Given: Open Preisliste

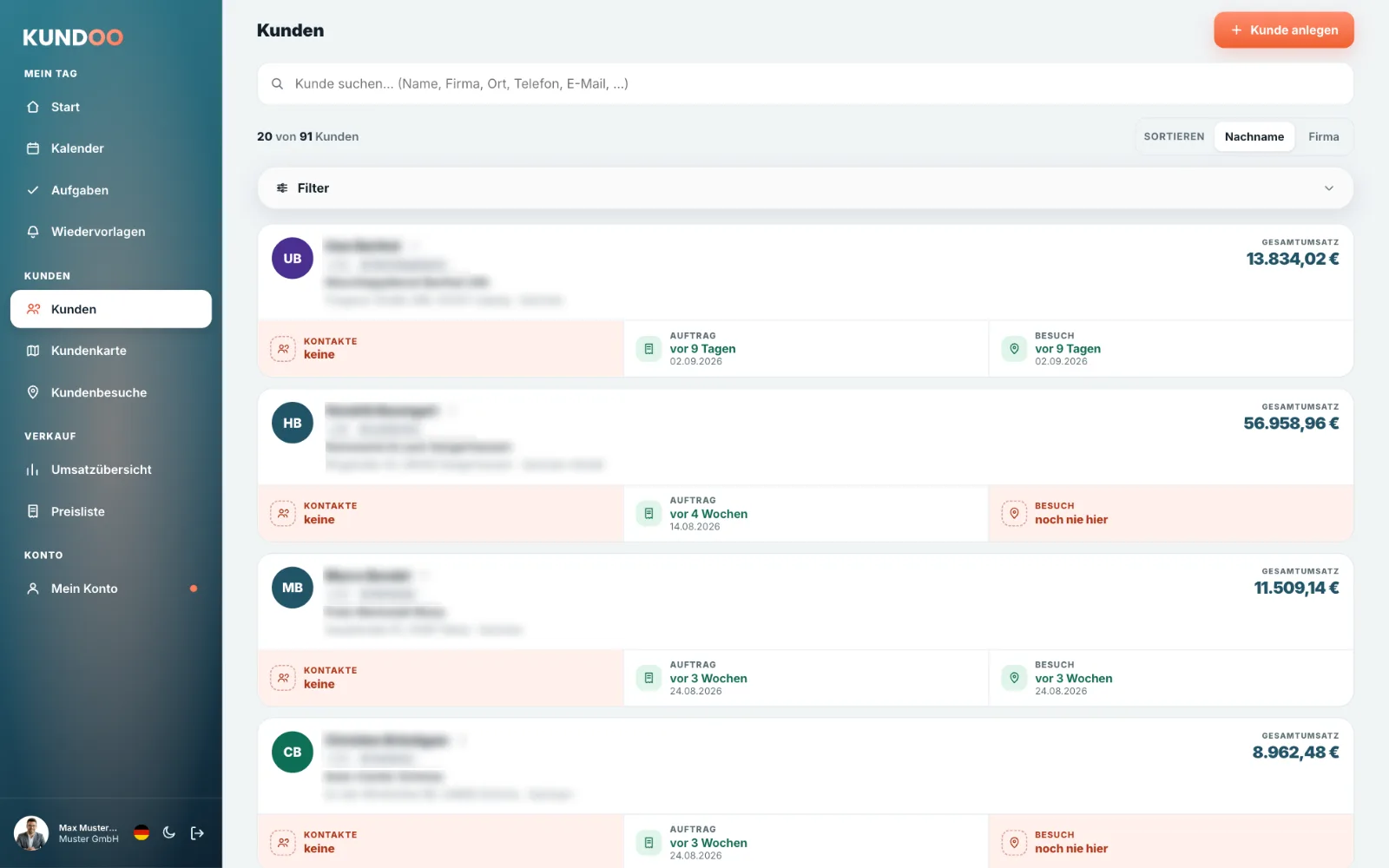Looking at the screenshot, I should pyautogui.click(x=111, y=511).
